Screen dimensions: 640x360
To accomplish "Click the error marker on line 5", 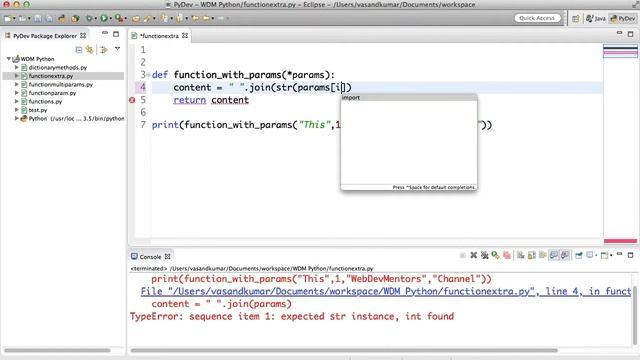I will 132,100.
